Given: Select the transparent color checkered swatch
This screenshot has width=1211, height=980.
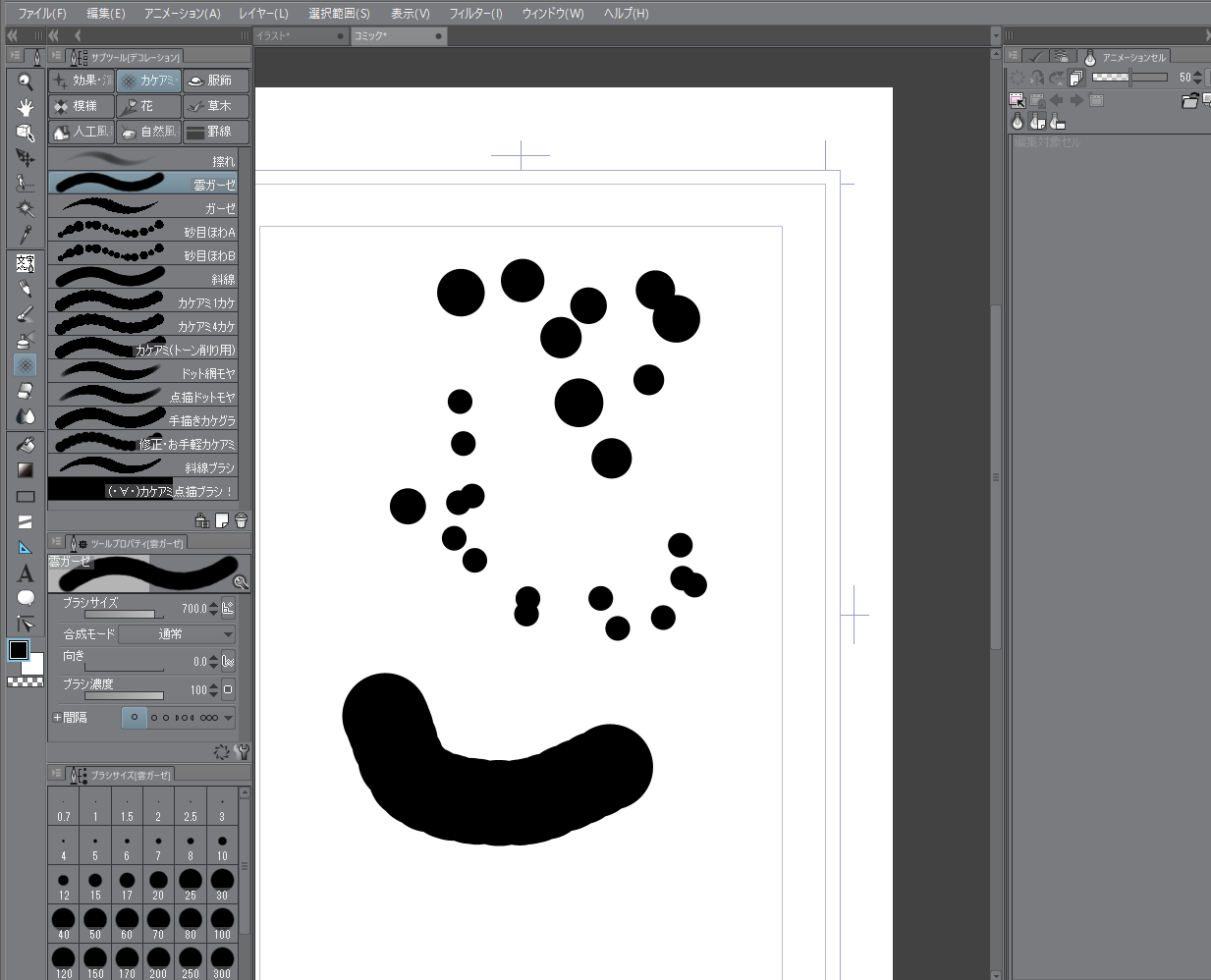Looking at the screenshot, I should (26, 681).
